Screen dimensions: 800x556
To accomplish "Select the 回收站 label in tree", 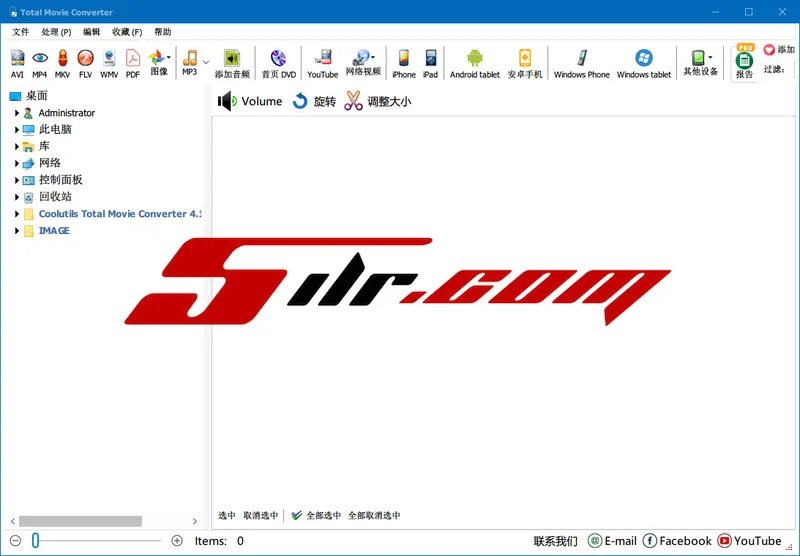I will [55, 197].
